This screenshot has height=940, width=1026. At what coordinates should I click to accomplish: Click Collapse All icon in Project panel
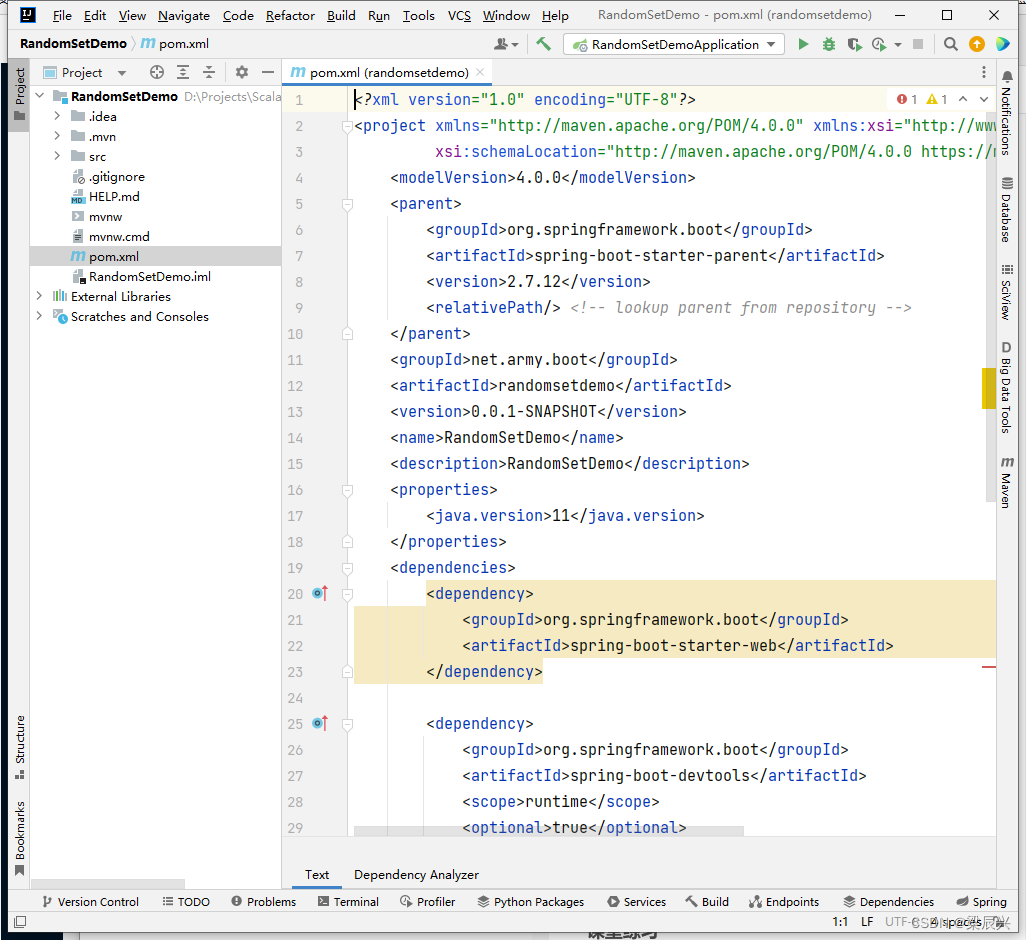(209, 72)
